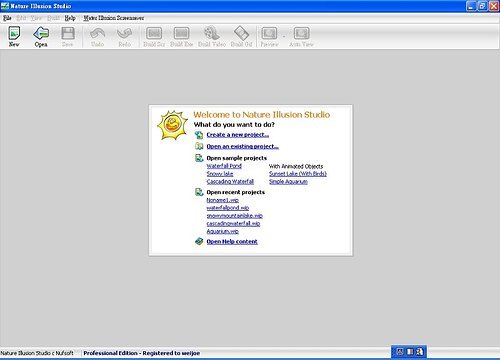
Task: Click the Build Gif toolbar icon
Action: 241,33
